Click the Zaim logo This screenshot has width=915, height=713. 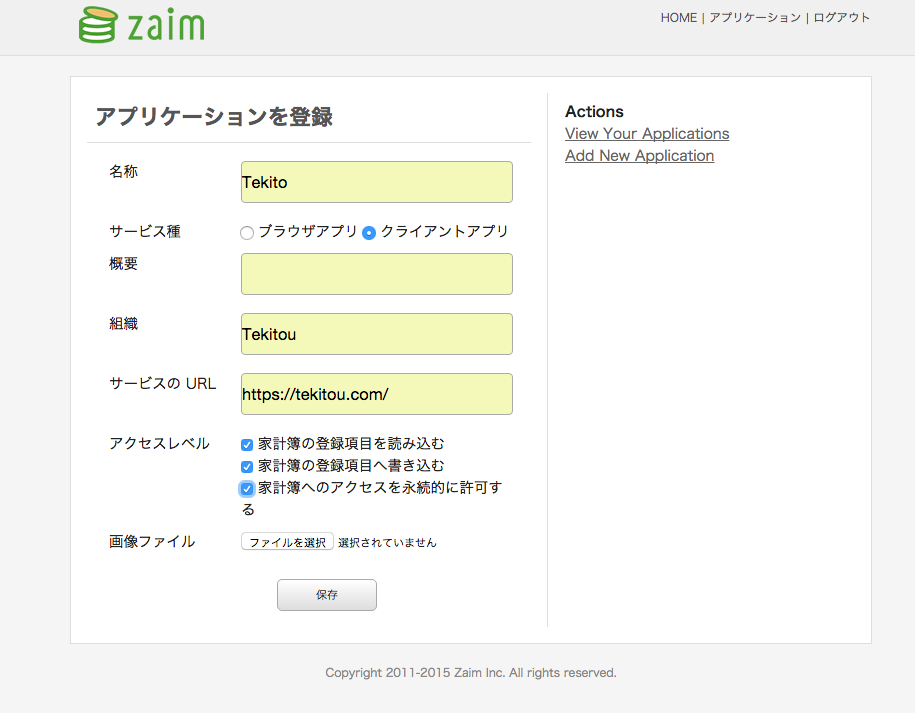(x=142, y=25)
